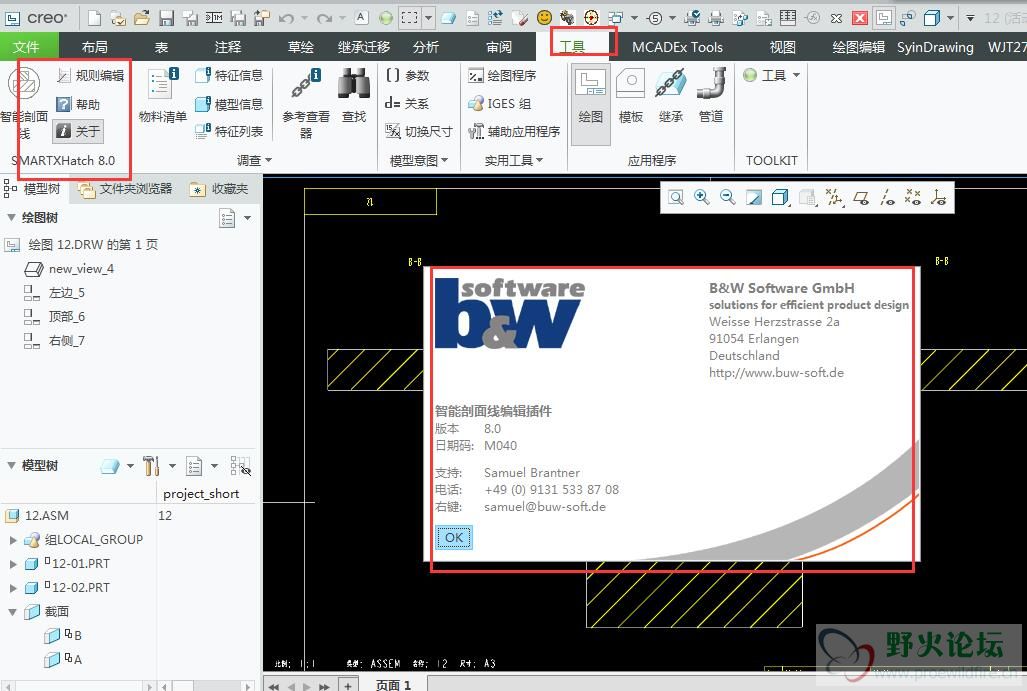This screenshot has height=691, width=1027.
Task: Click the Feature List (特征列表) icon
Action: coord(229,131)
